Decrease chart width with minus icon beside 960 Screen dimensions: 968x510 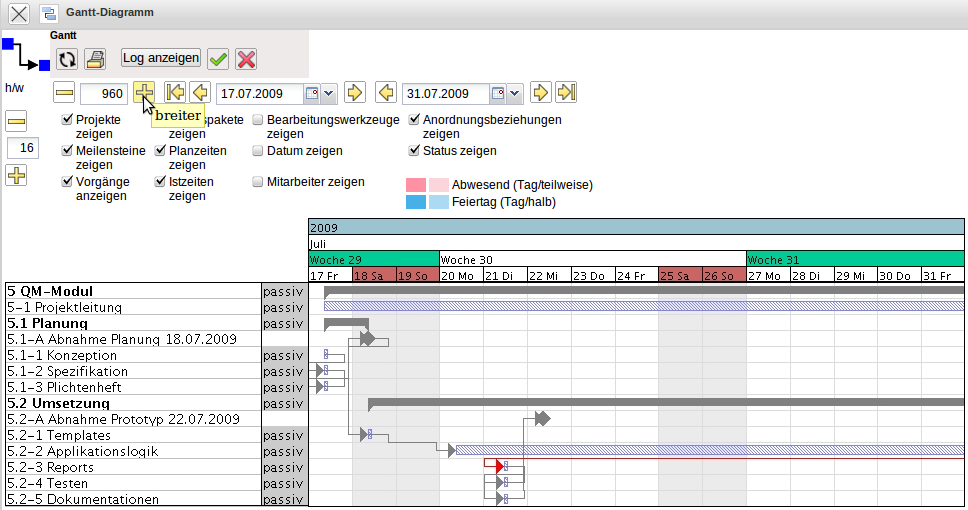coord(64,93)
